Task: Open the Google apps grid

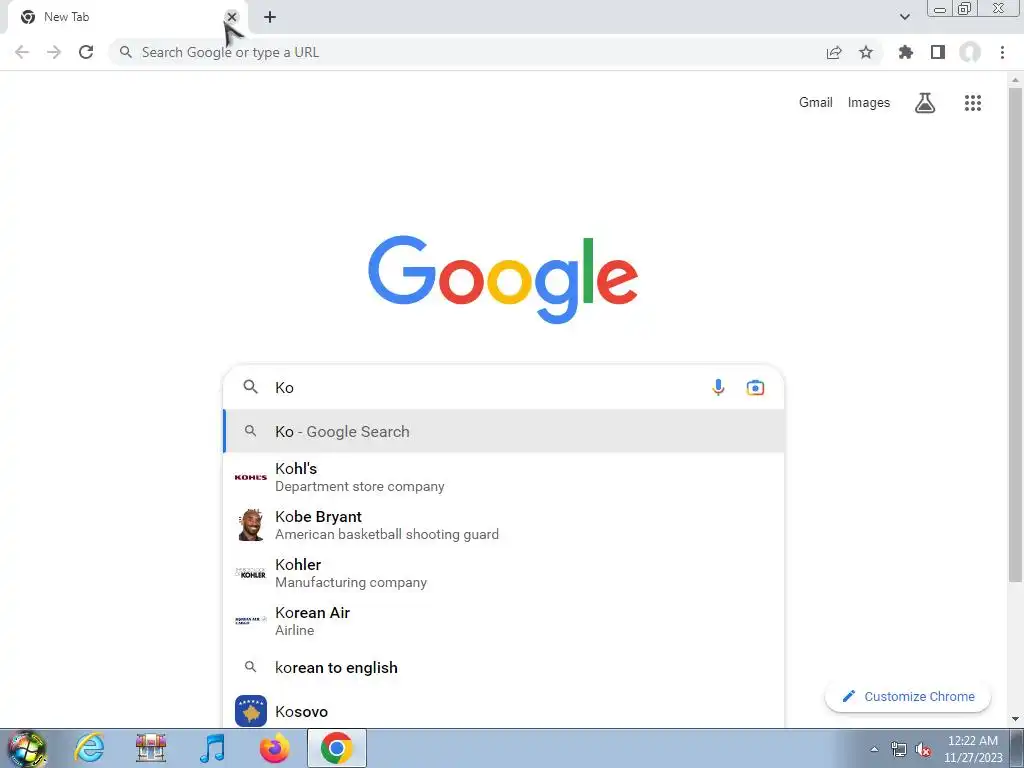Action: pyautogui.click(x=973, y=103)
